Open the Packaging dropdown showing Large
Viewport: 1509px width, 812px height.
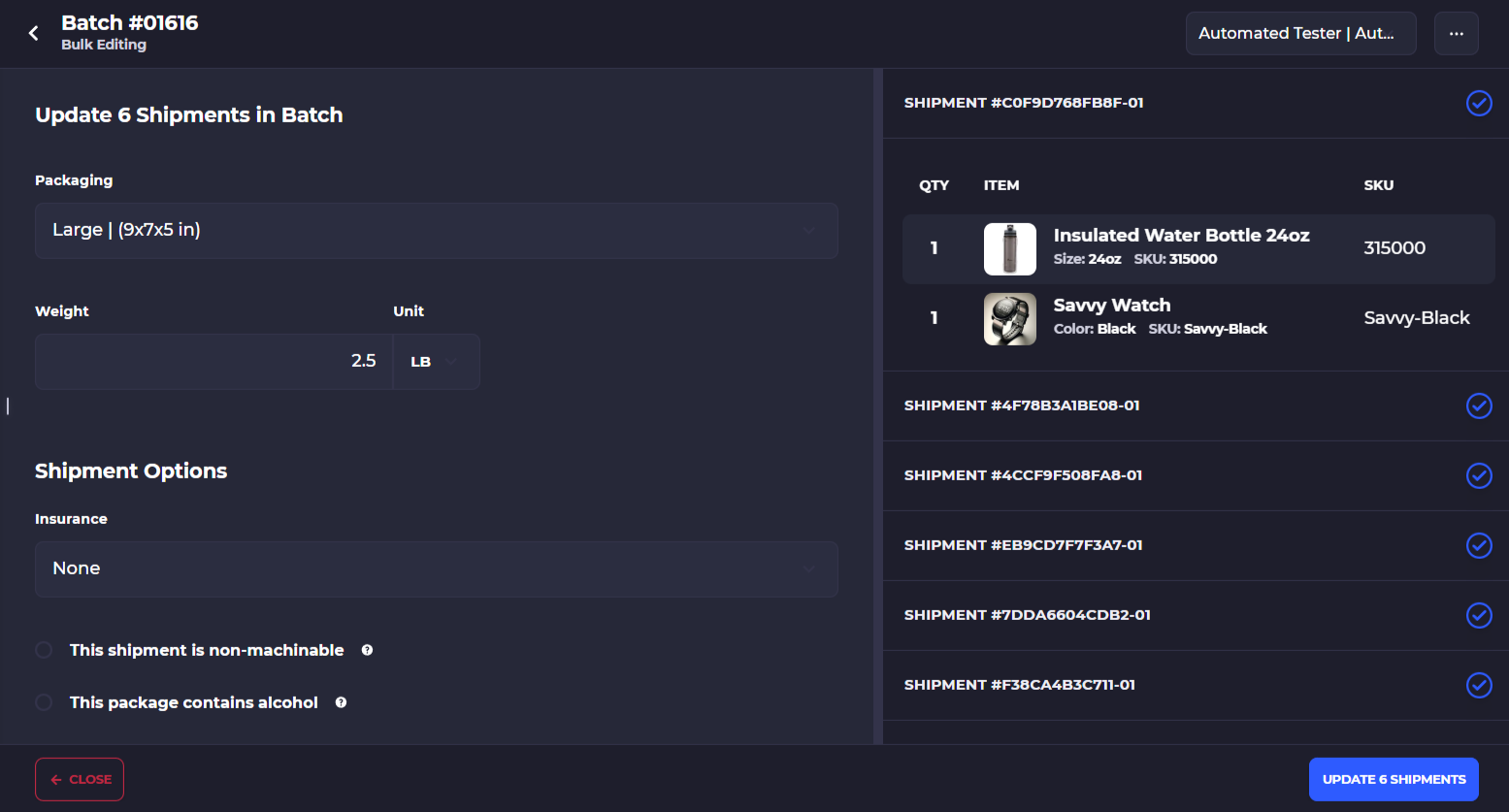(x=436, y=231)
